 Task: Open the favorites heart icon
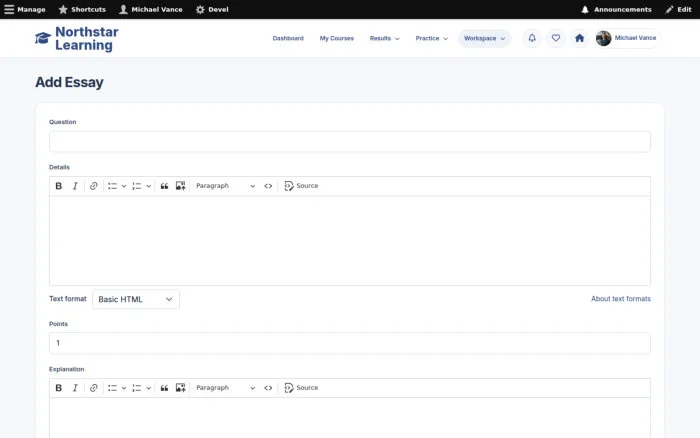click(556, 38)
